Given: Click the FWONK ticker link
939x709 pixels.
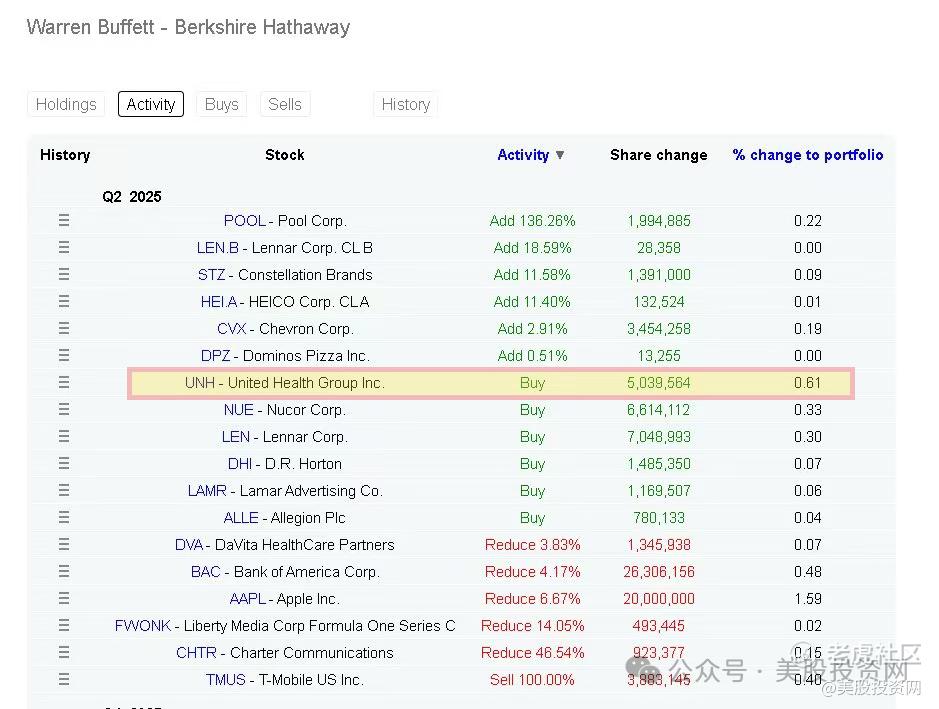Looking at the screenshot, I should [143, 626].
